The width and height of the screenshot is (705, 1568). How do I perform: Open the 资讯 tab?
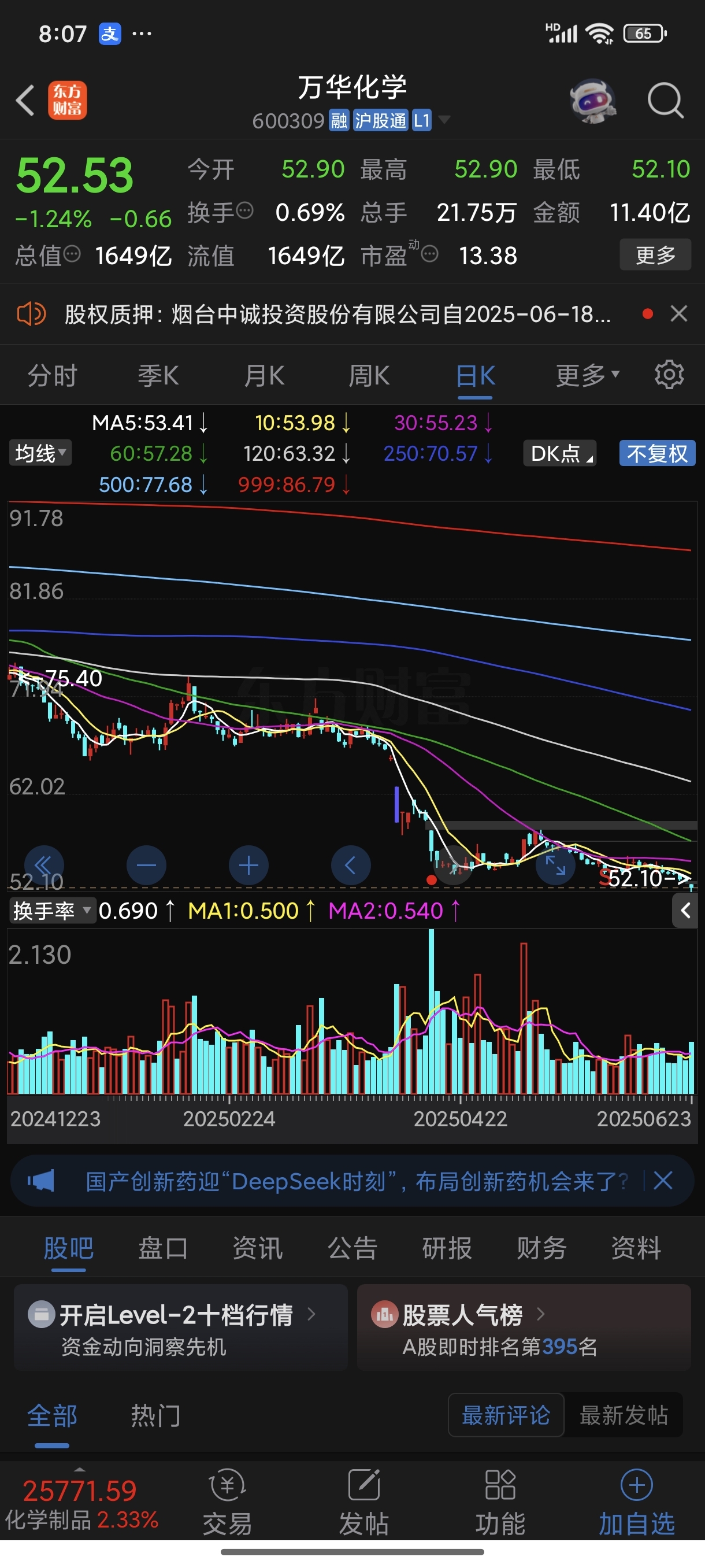(x=257, y=1248)
